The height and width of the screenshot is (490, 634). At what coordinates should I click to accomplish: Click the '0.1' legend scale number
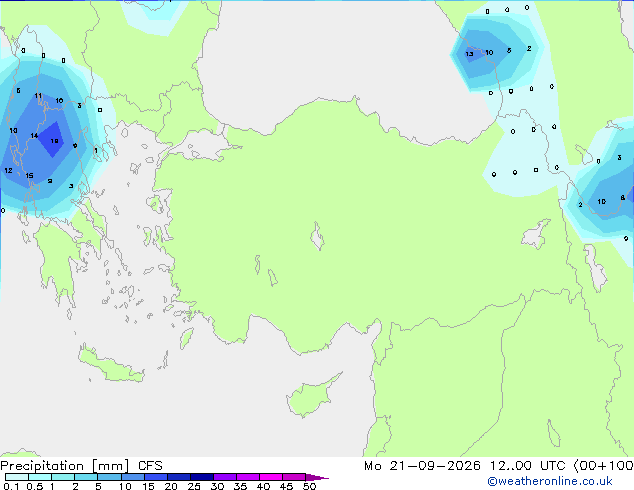click(x=11, y=486)
